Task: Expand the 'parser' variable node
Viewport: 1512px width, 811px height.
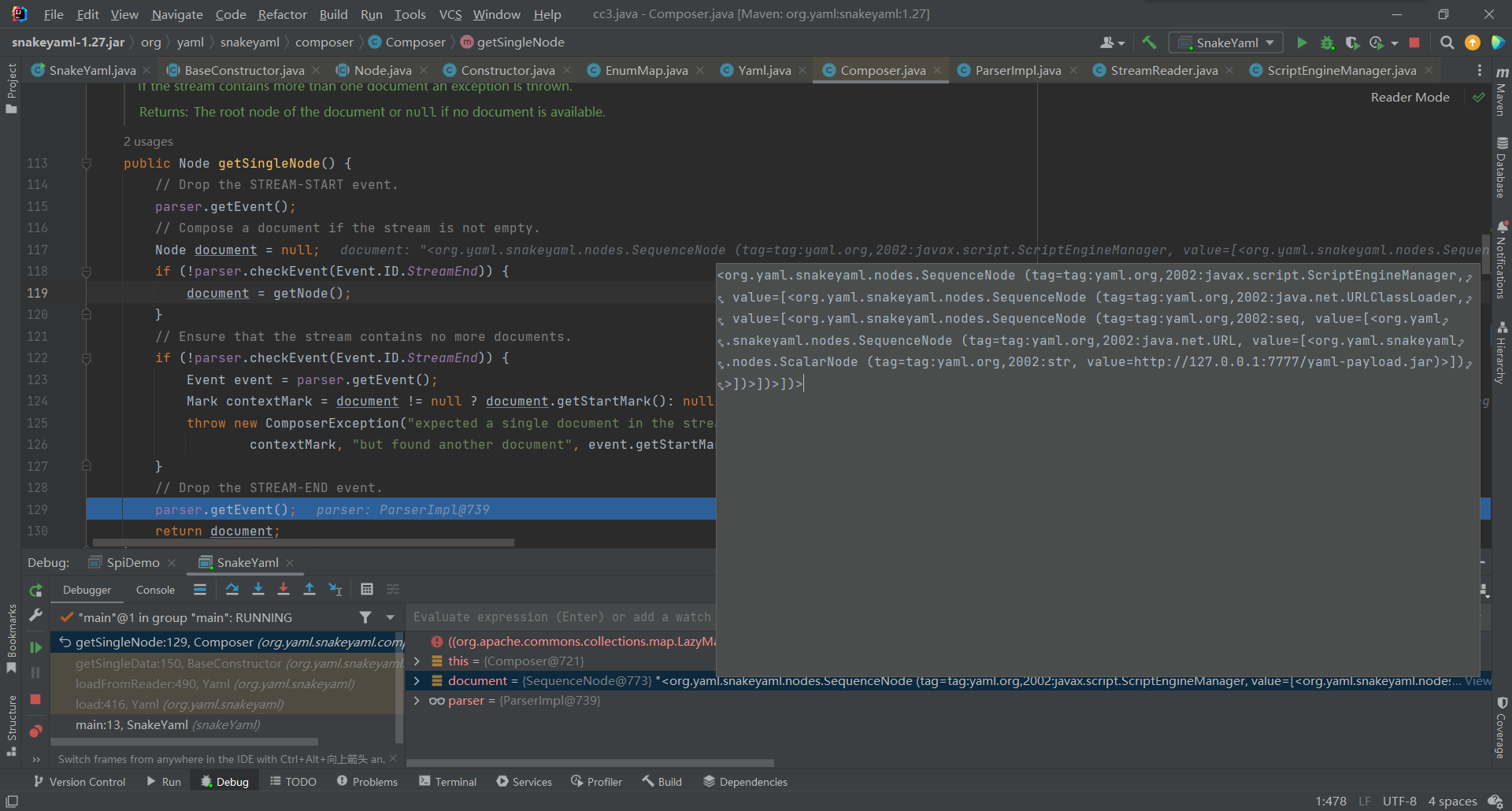Action: (x=417, y=701)
